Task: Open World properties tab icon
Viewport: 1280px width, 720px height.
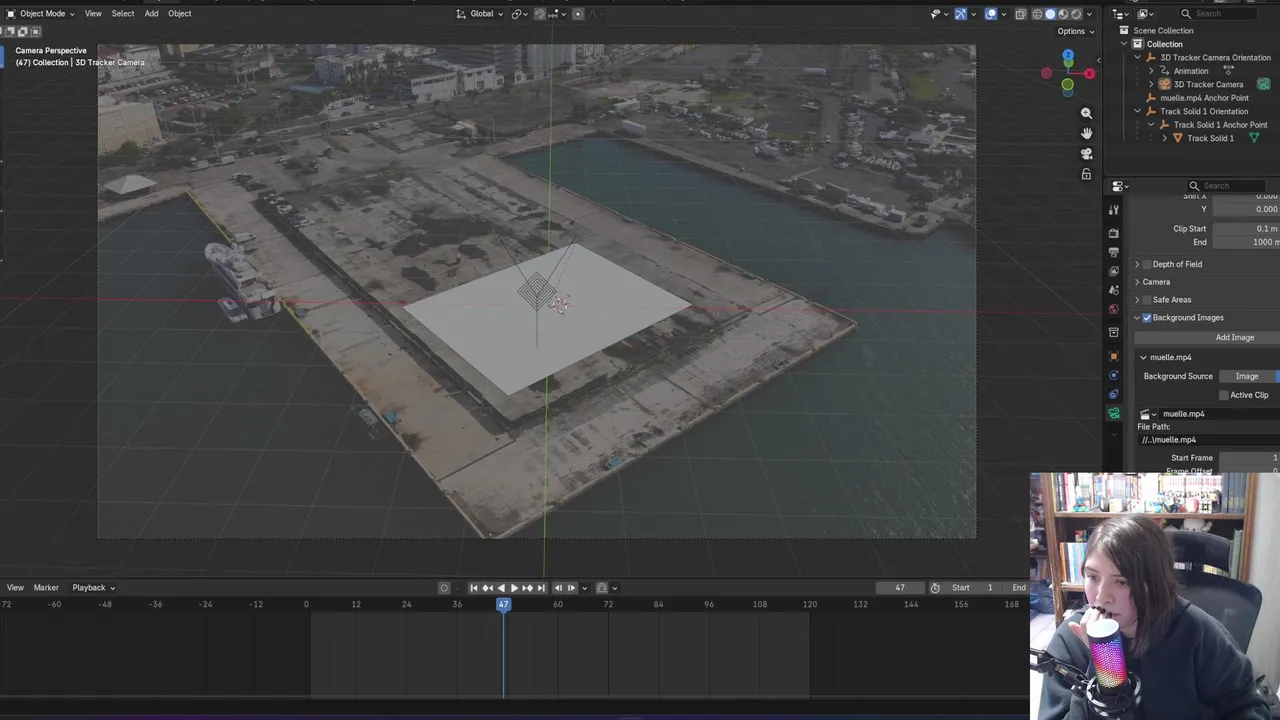Action: [x=1114, y=309]
